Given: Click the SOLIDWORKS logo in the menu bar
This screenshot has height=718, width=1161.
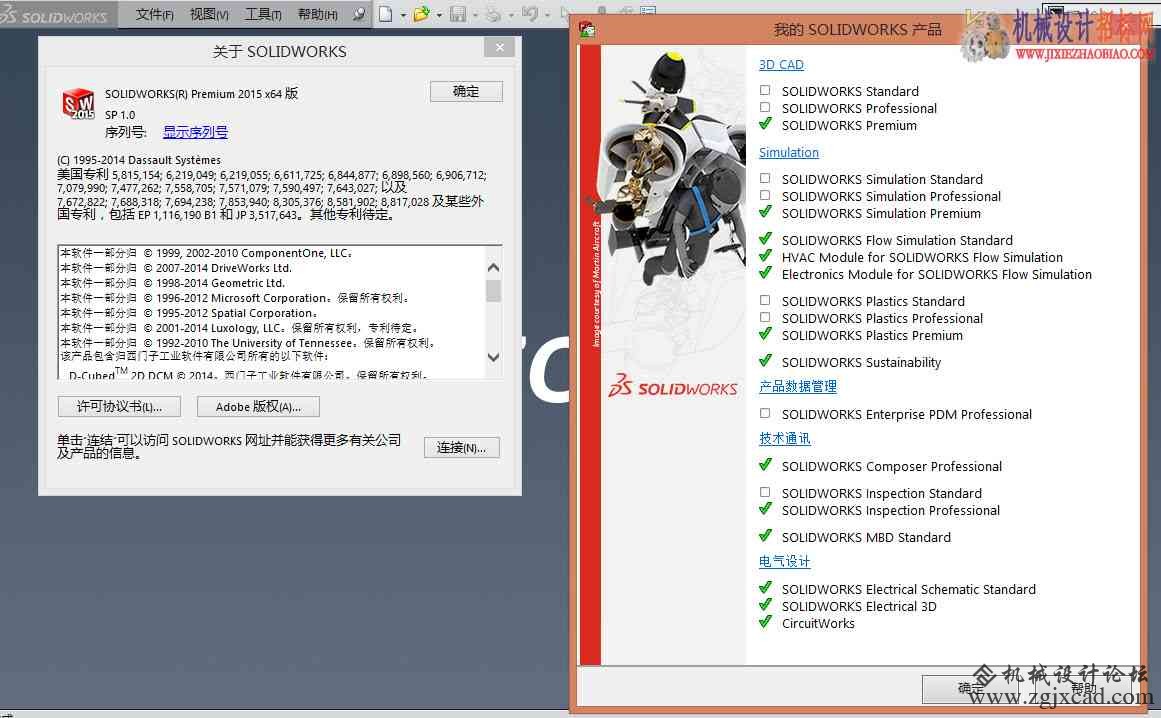Looking at the screenshot, I should click(x=54, y=15).
